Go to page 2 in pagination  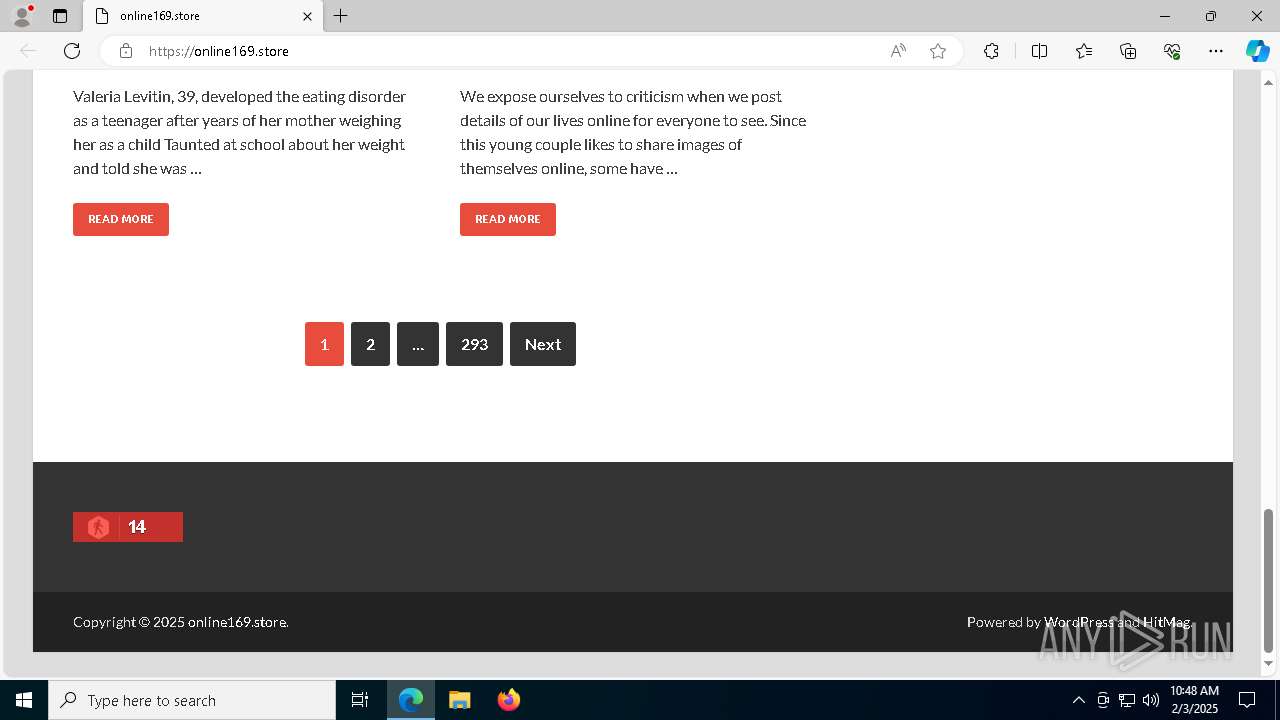(370, 344)
